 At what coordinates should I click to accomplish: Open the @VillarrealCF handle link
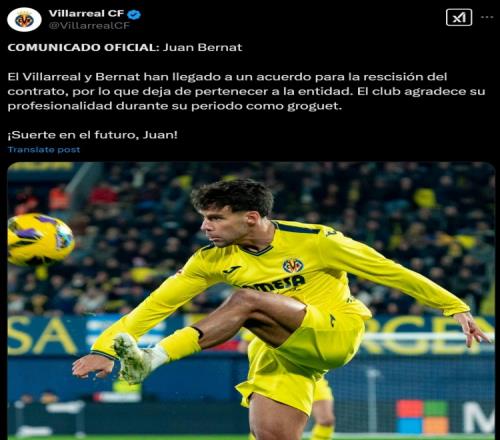pos(89,26)
